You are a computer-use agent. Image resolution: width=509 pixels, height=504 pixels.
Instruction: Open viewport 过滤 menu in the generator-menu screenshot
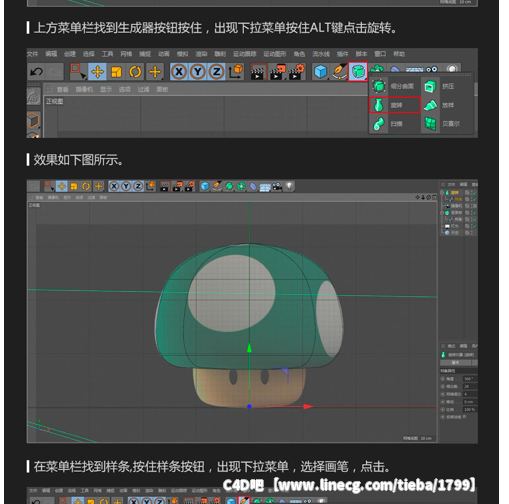[143, 89]
